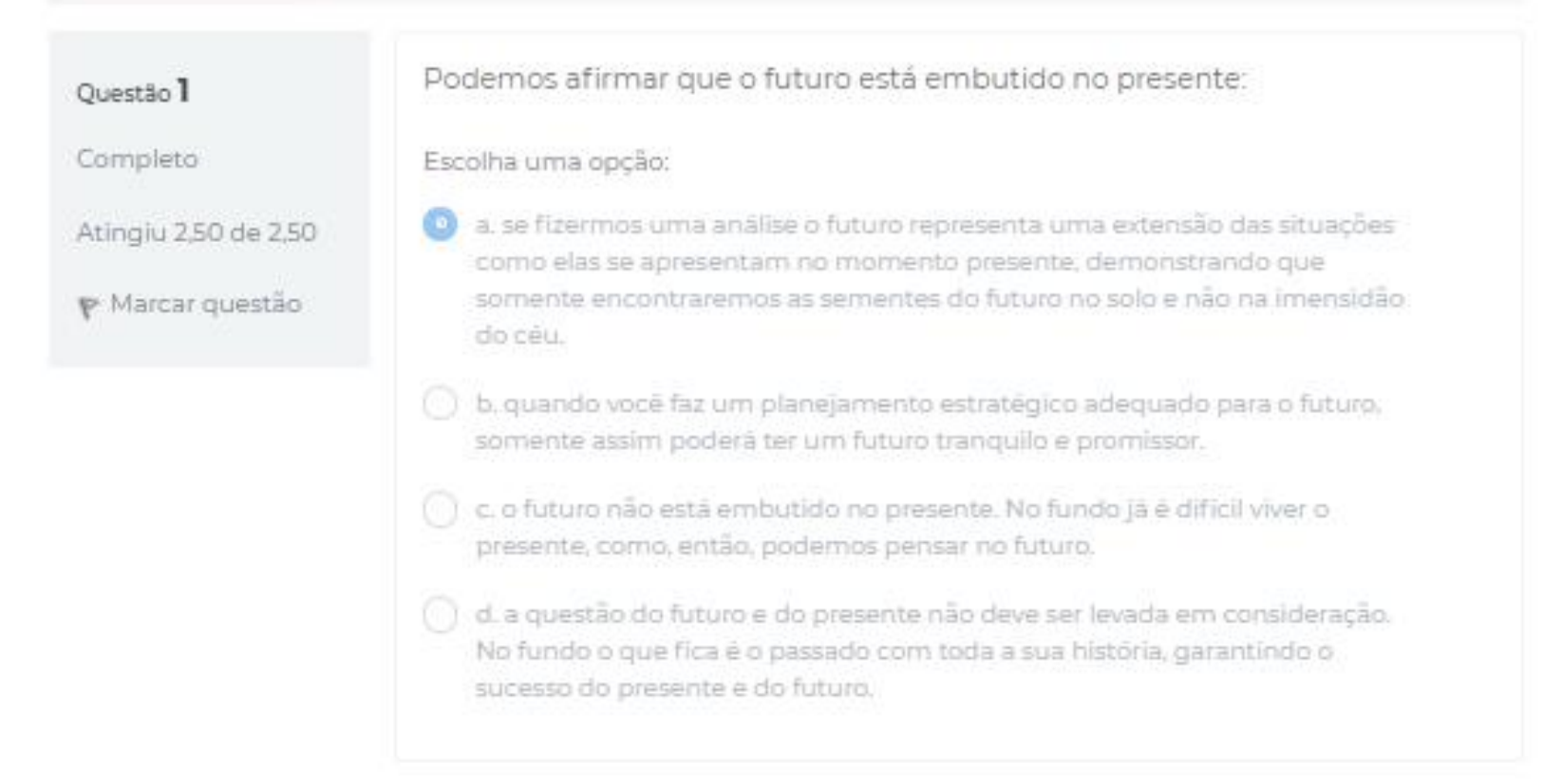Click the question prompt 'Podemos afirmar que o futuro'
This screenshot has width=1543, height=784.
834,79
